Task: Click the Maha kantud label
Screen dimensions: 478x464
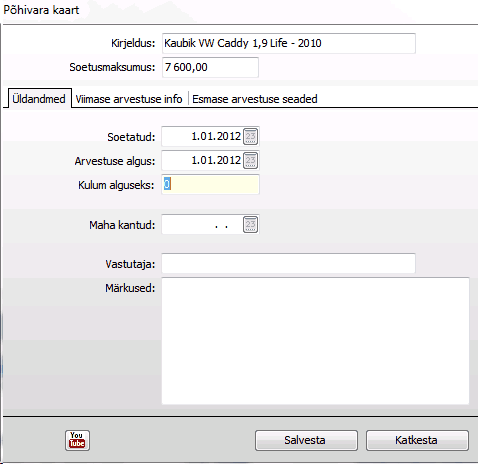Action: point(122,225)
